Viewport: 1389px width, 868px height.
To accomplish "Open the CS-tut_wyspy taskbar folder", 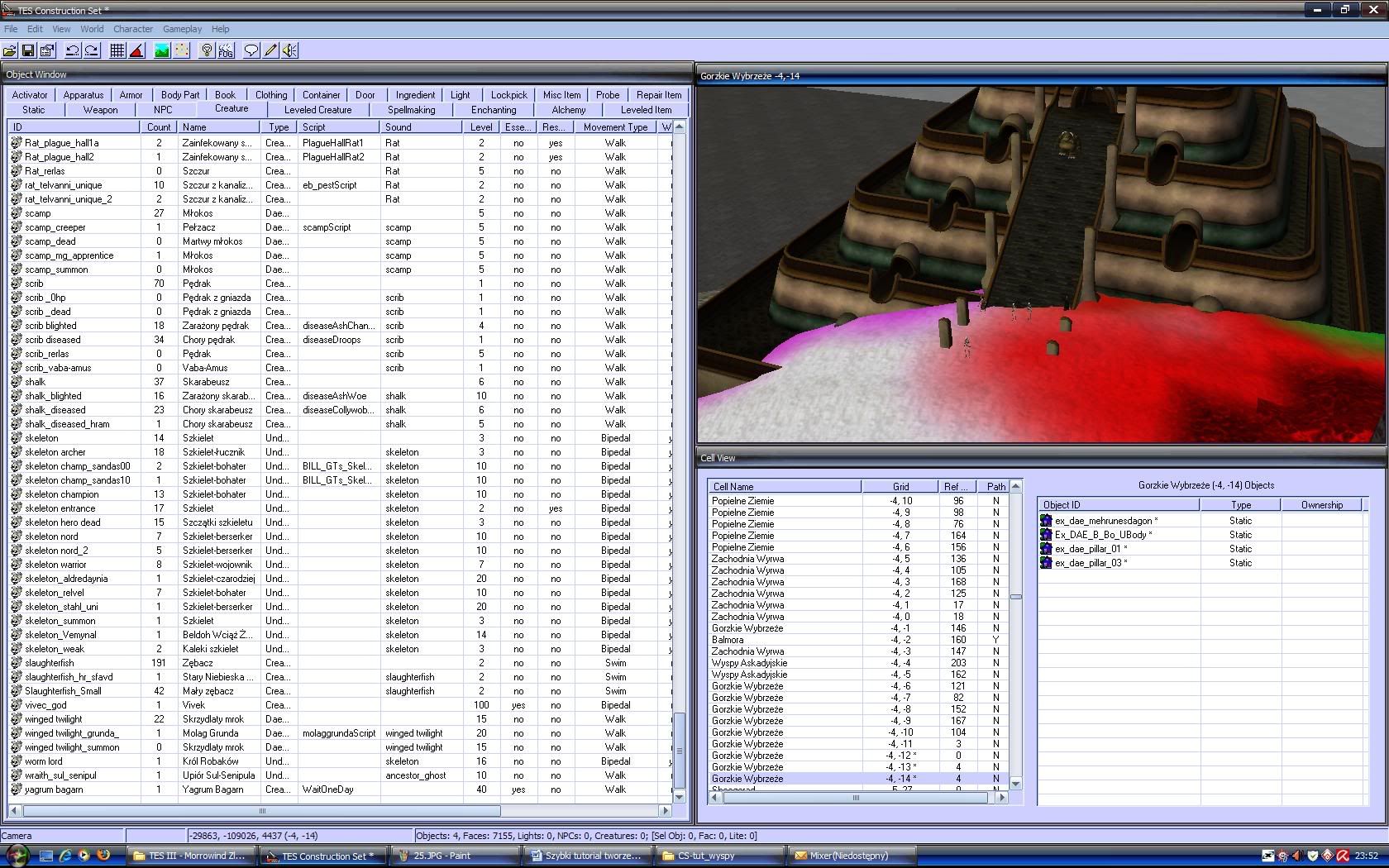I will pos(720,856).
